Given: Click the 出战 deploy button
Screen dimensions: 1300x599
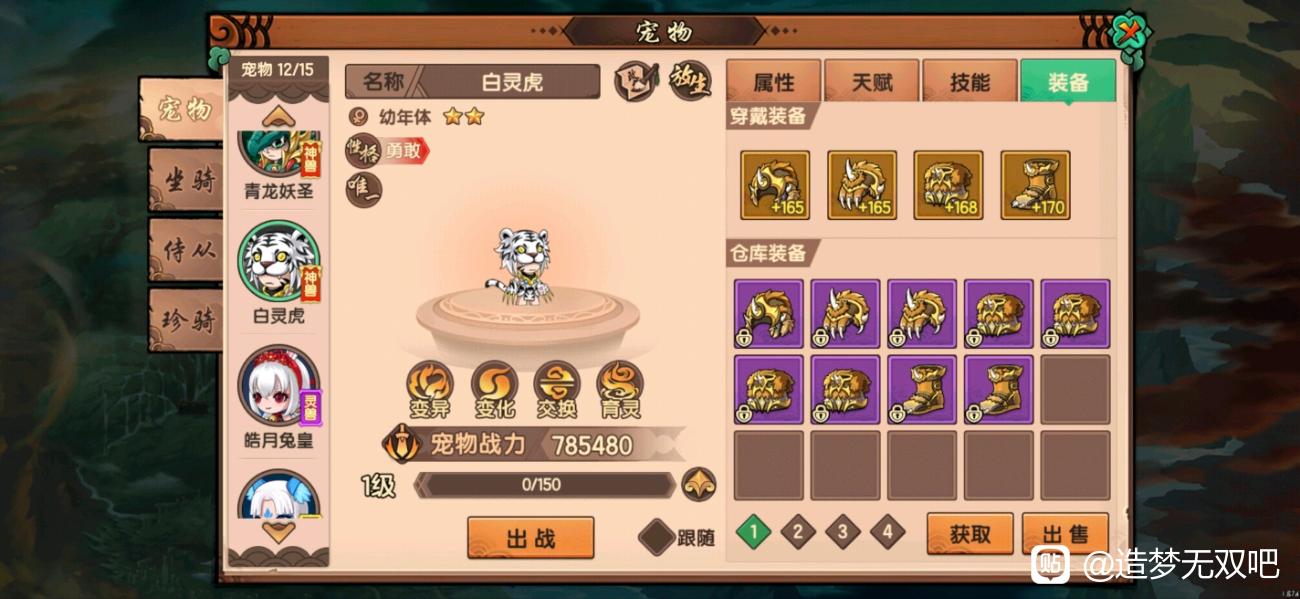Looking at the screenshot, I should pos(530,539).
